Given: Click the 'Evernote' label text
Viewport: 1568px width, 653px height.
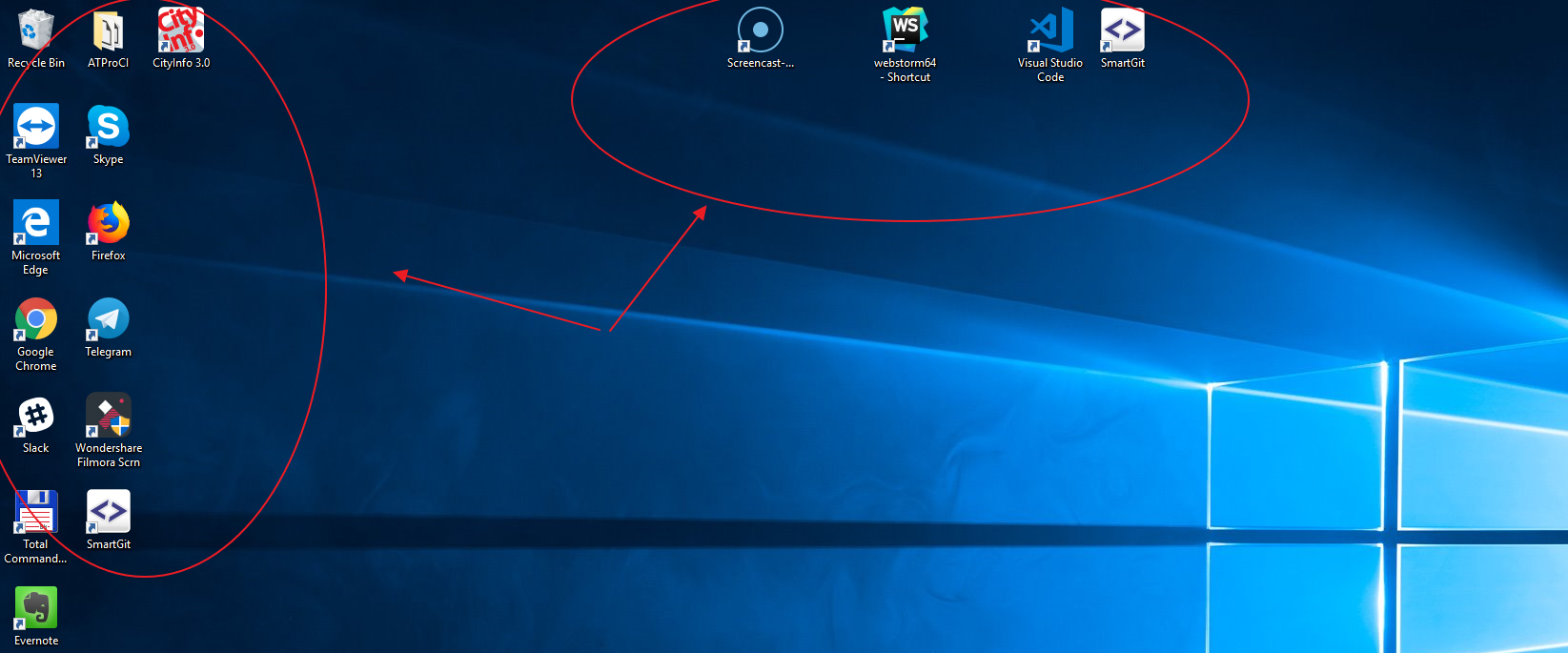Looking at the screenshot, I should coord(36,641).
